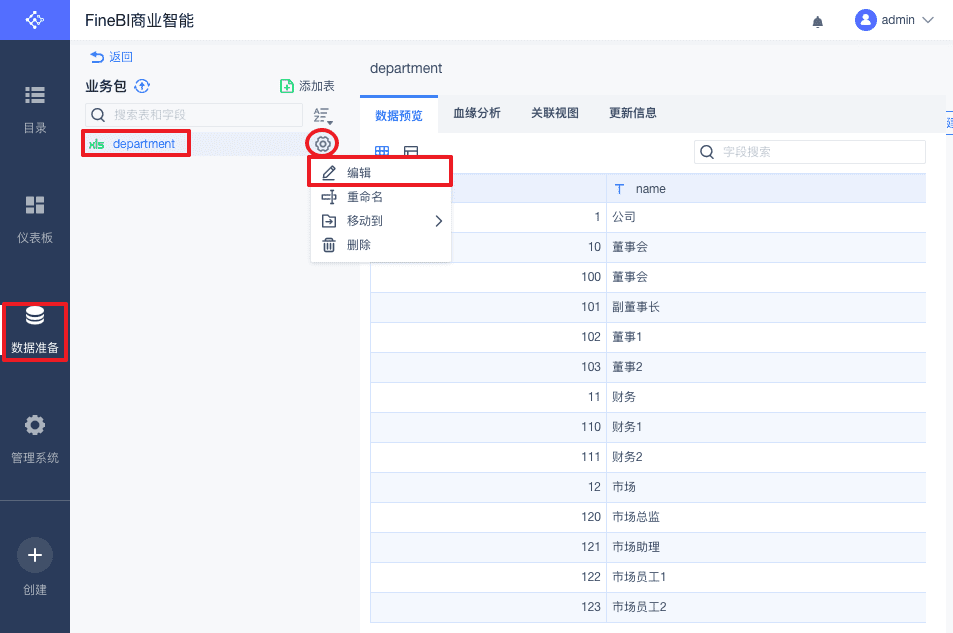Open 管理系统 management settings
953x633 pixels.
35,438
